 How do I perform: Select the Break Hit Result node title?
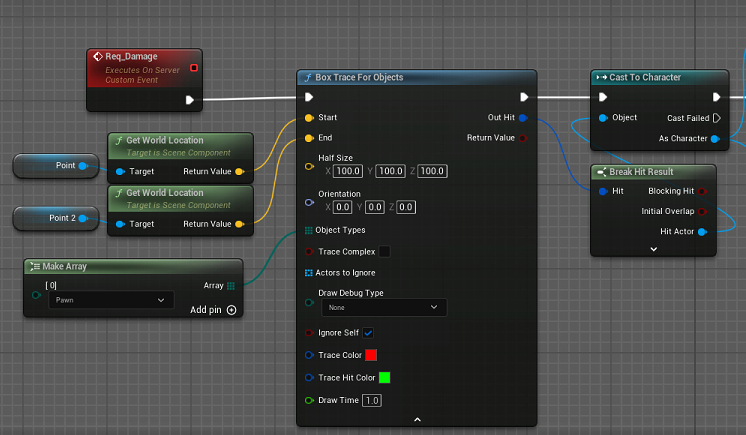[641, 172]
